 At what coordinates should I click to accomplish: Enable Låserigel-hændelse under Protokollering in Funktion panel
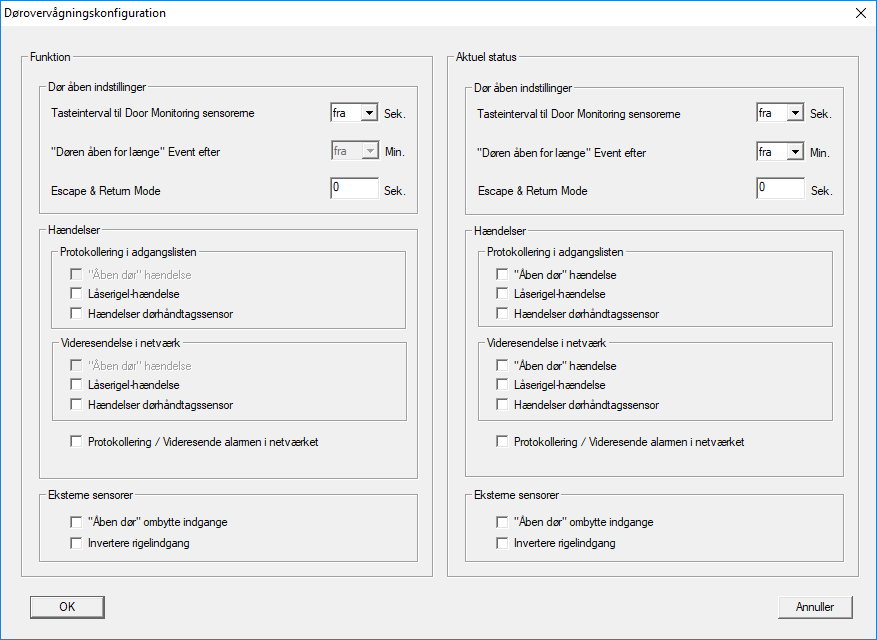(76, 294)
